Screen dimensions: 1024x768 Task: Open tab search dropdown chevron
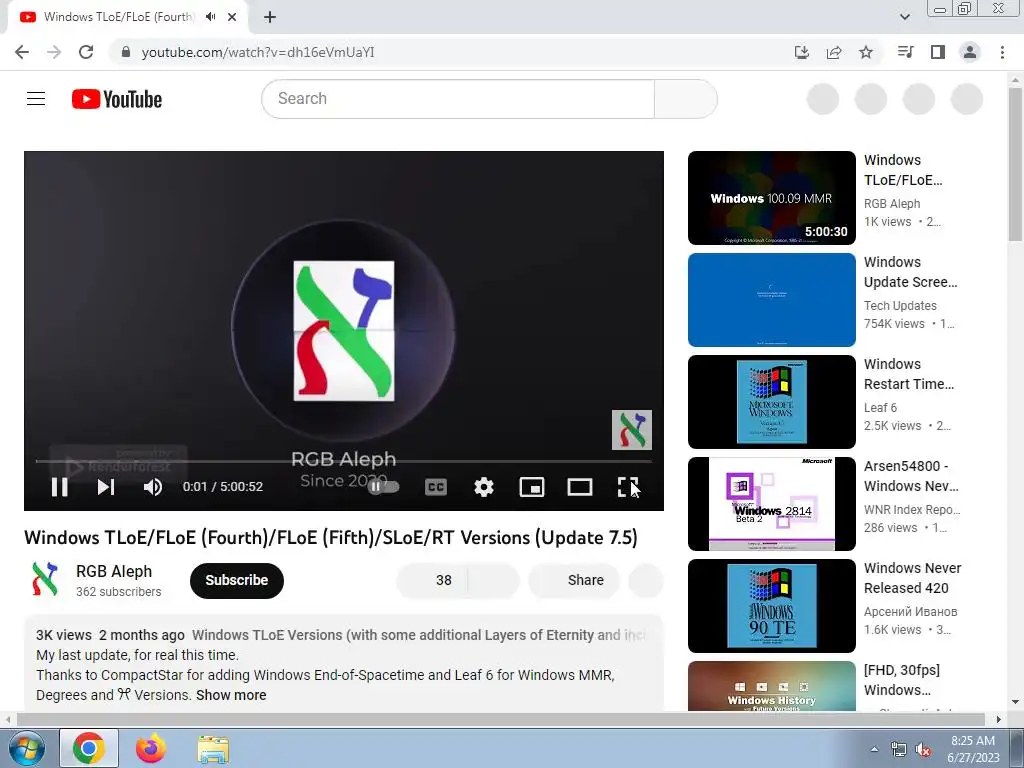point(904,17)
